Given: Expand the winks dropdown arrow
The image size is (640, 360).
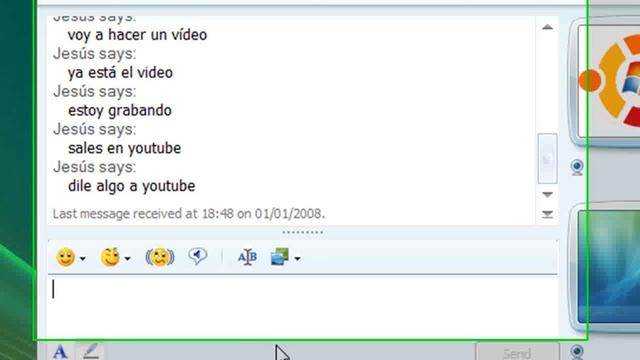Looking at the screenshot, I should click(x=127, y=258).
